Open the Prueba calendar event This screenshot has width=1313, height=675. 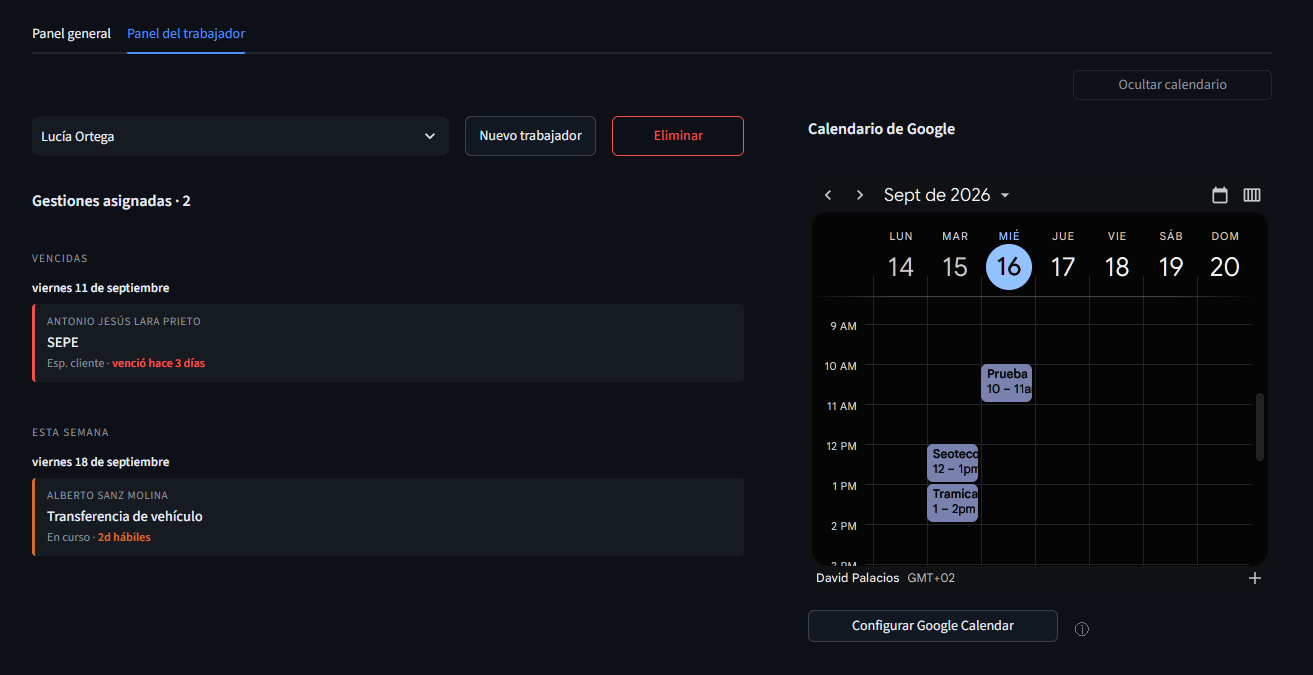[x=1007, y=383]
